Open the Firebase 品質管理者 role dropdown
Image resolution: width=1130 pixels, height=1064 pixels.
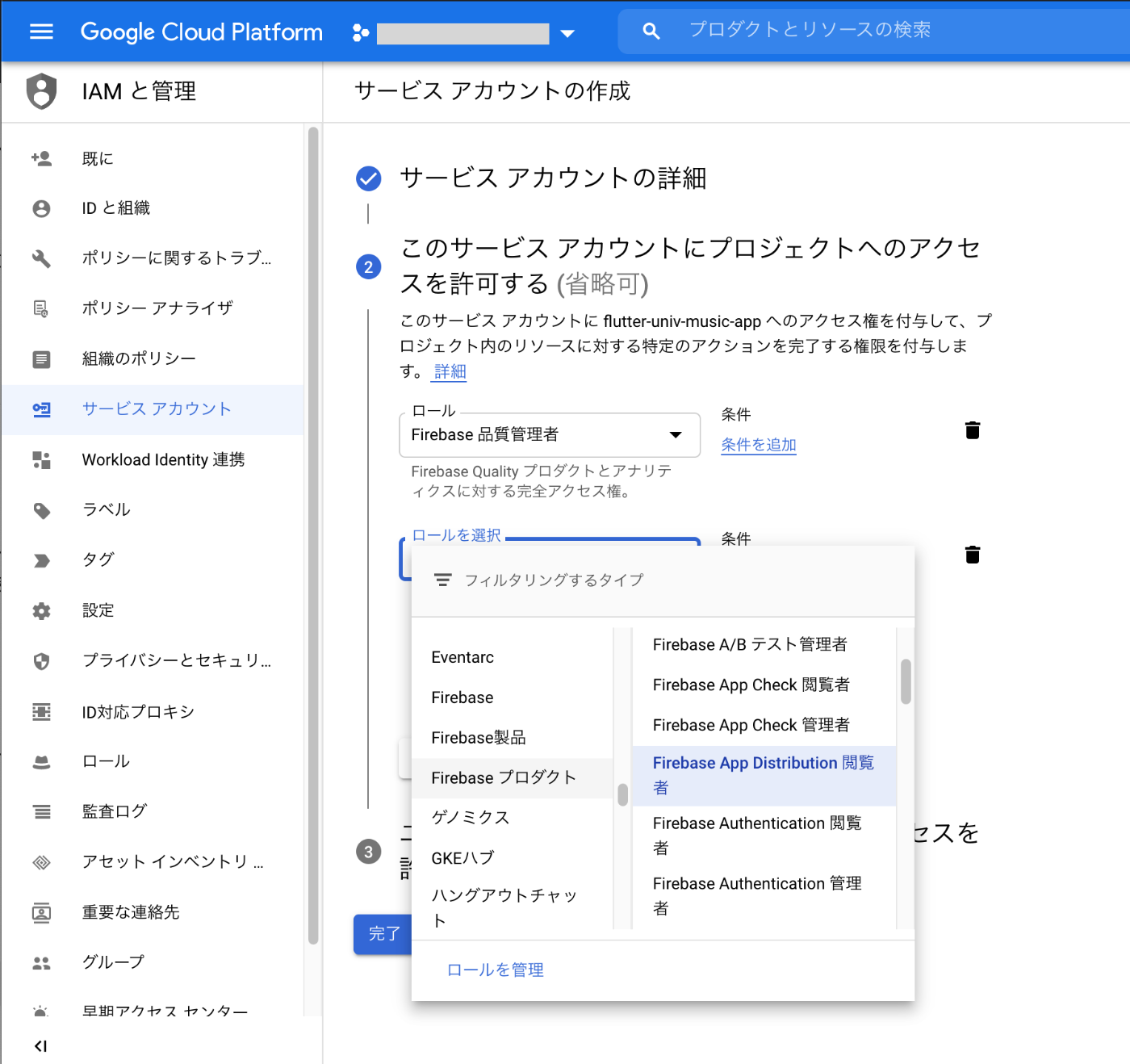550,435
